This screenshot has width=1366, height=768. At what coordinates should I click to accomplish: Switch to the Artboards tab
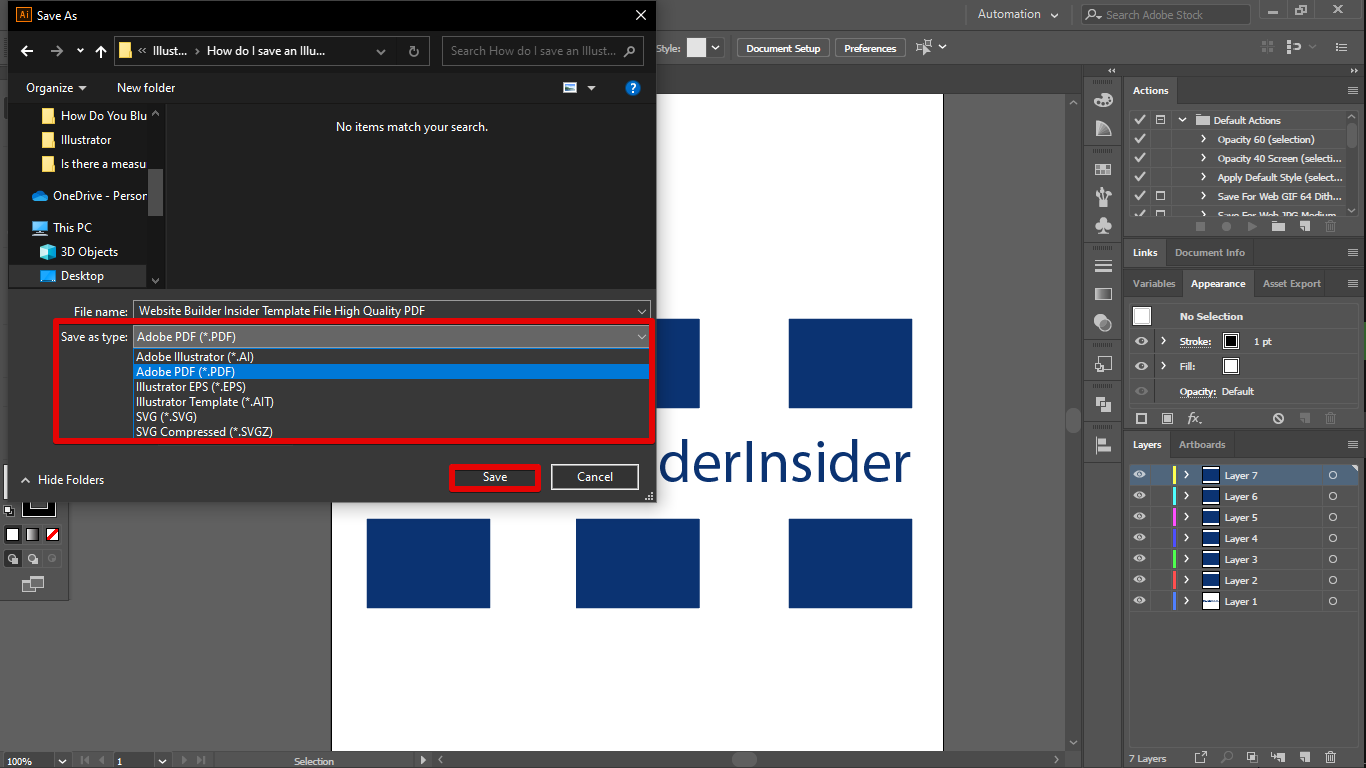(x=1201, y=445)
